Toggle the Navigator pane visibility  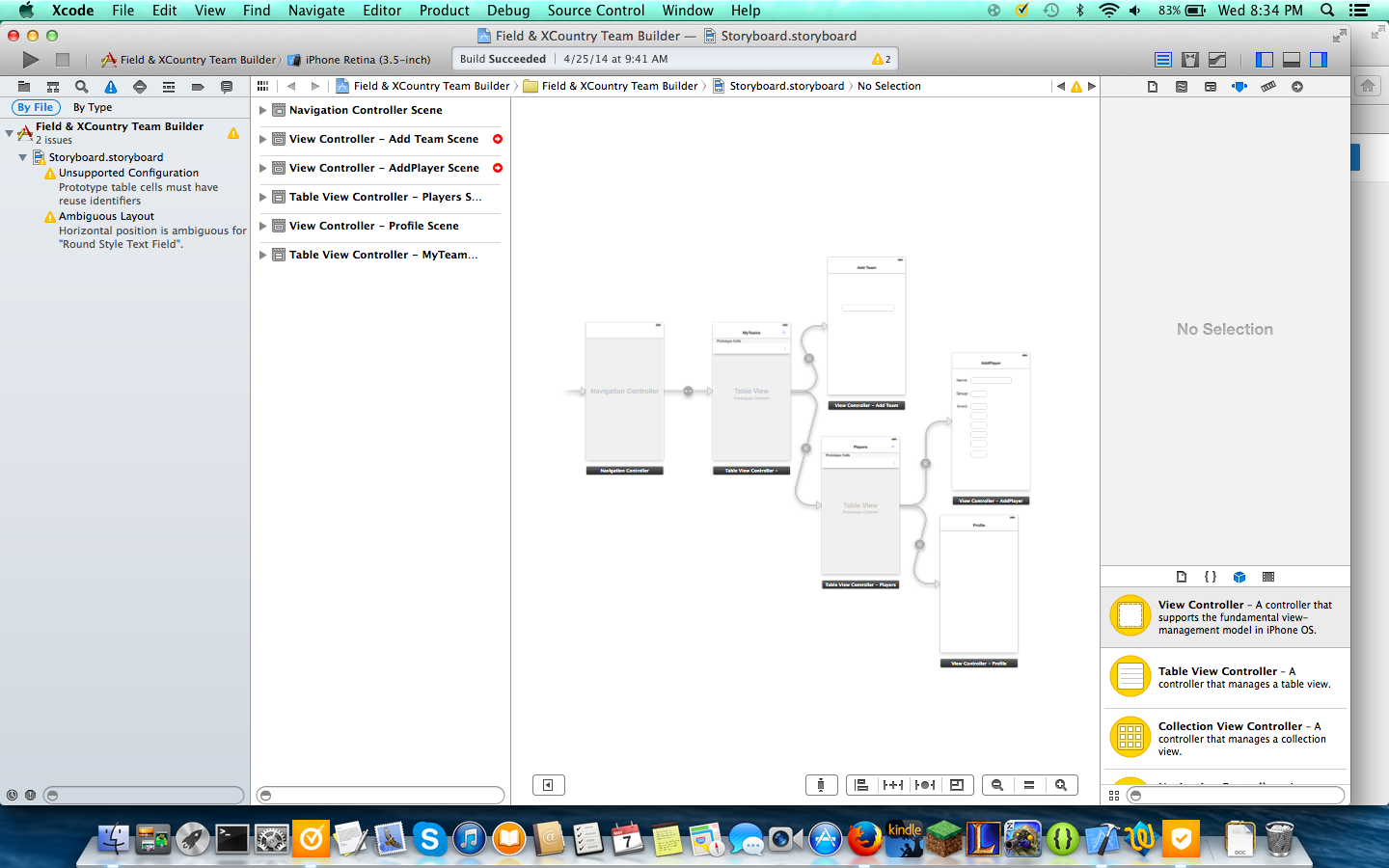coord(1265,60)
